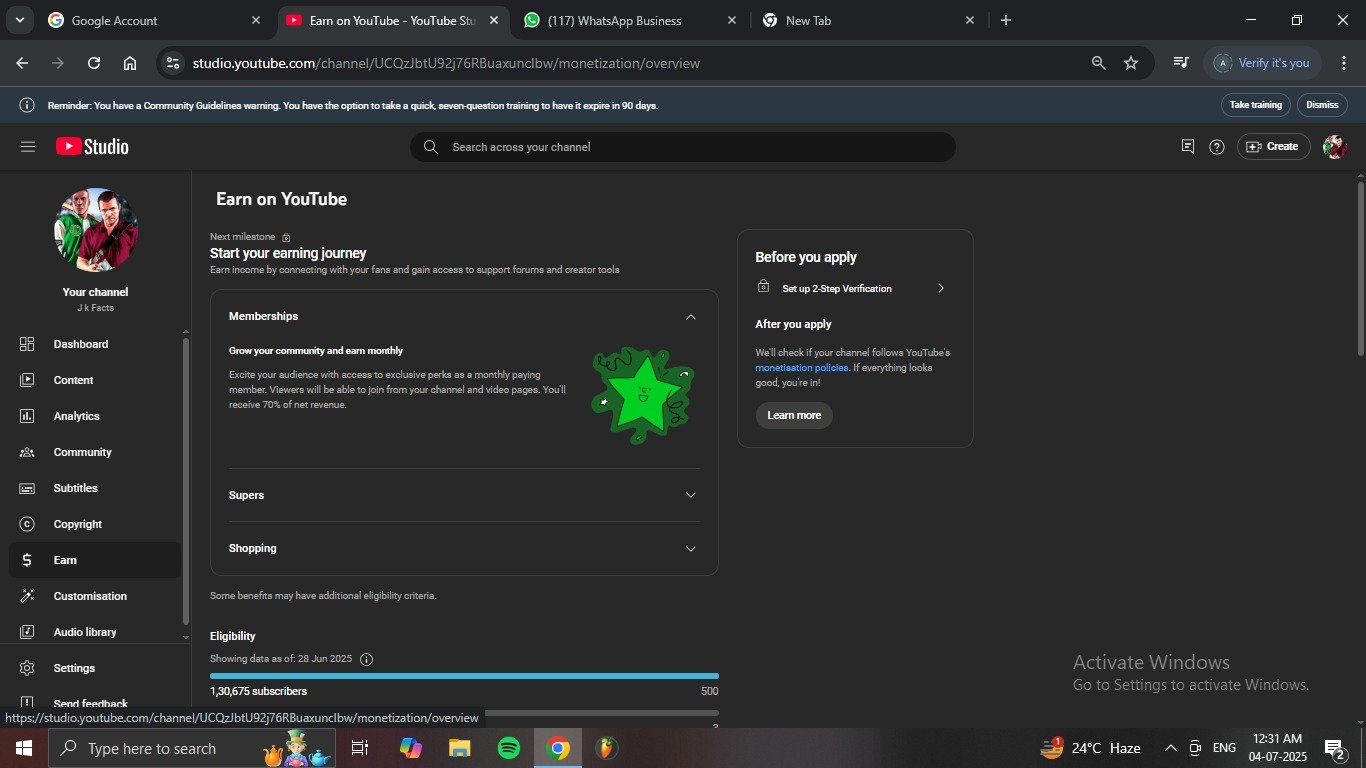Click the Verify it's you profile button
The width and height of the screenshot is (1366, 768).
(x=1263, y=63)
